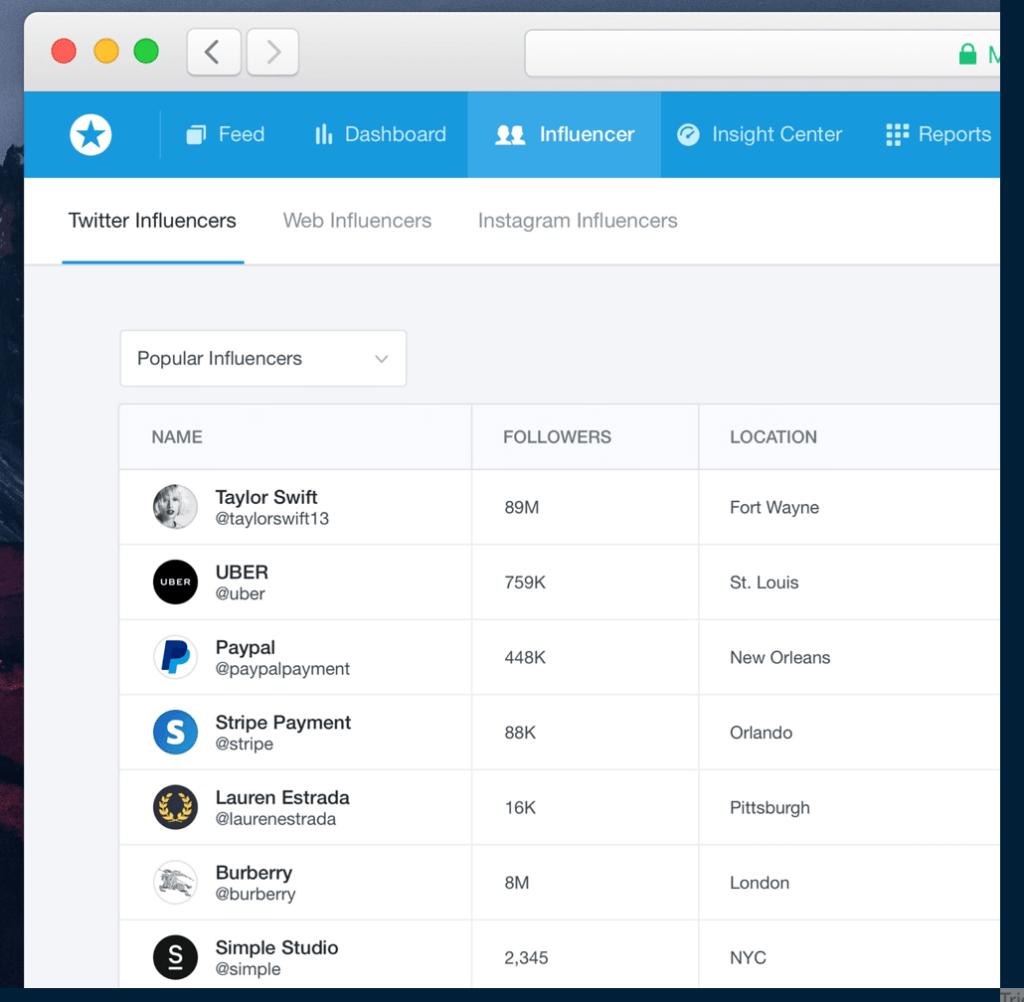Screen dimensions: 1024x1002
Task: Click the Reports grid icon
Action: [897, 135]
